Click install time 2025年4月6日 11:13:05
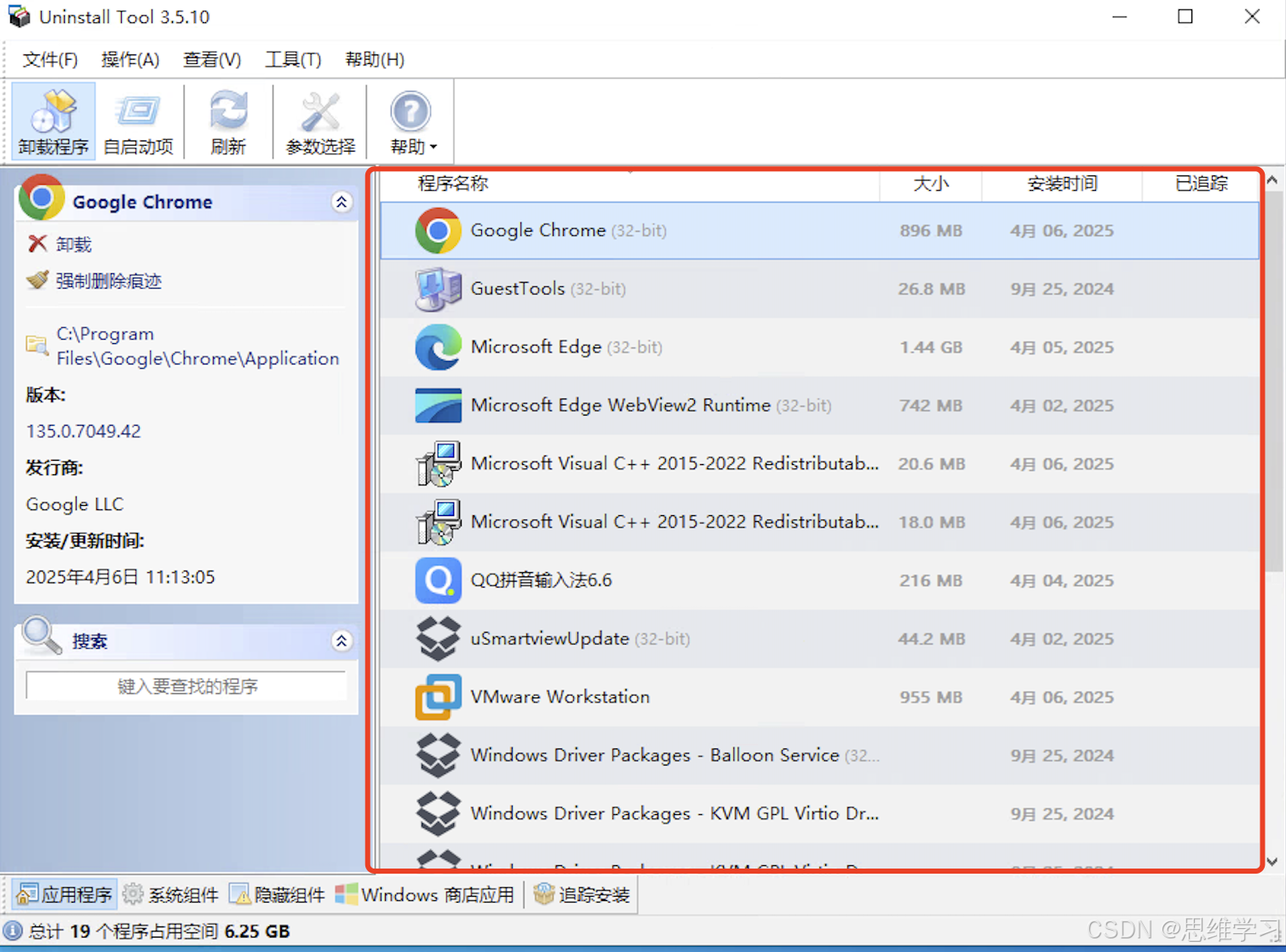The height and width of the screenshot is (952, 1286). coord(120,577)
